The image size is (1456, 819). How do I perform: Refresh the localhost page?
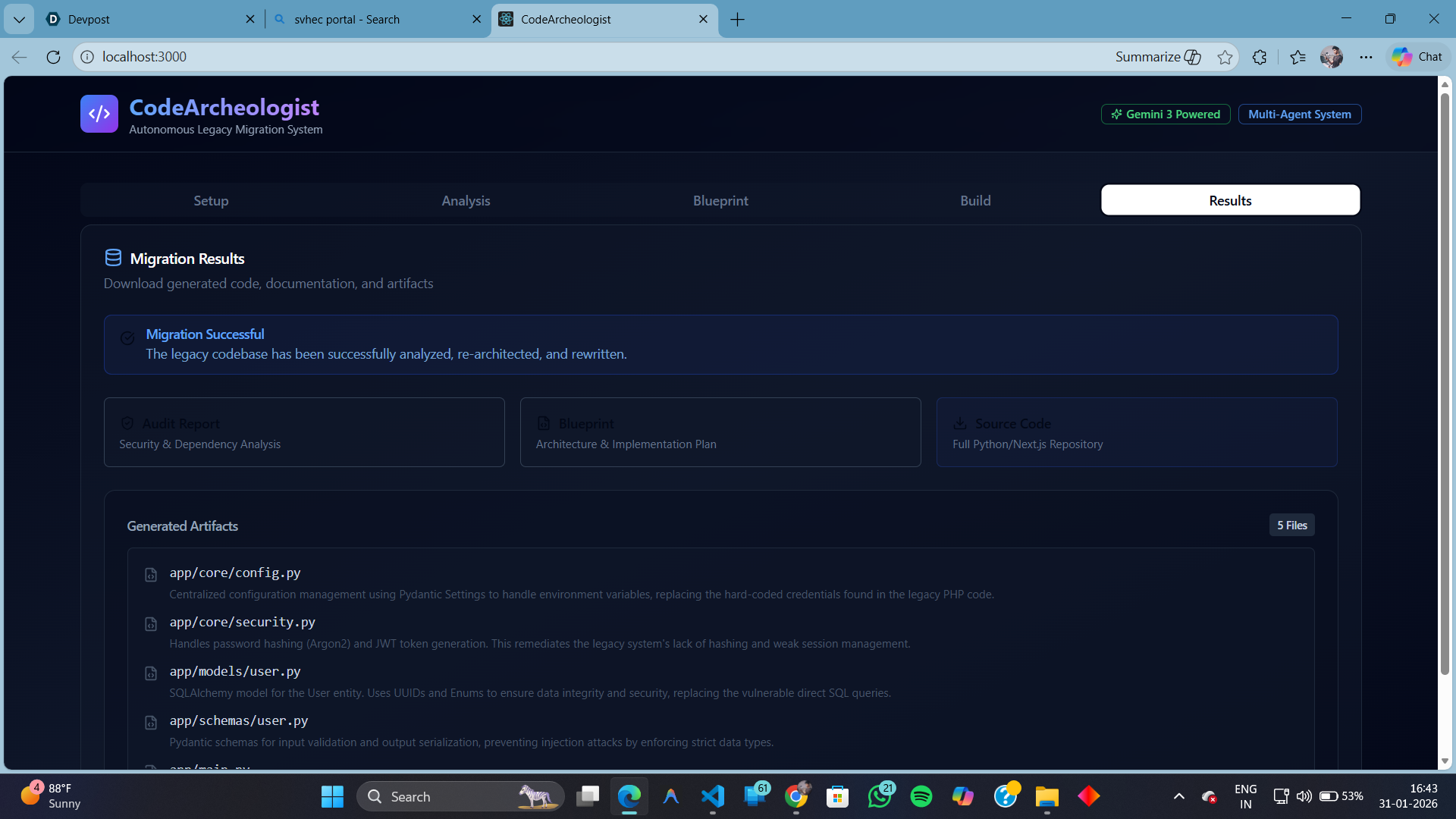(53, 57)
